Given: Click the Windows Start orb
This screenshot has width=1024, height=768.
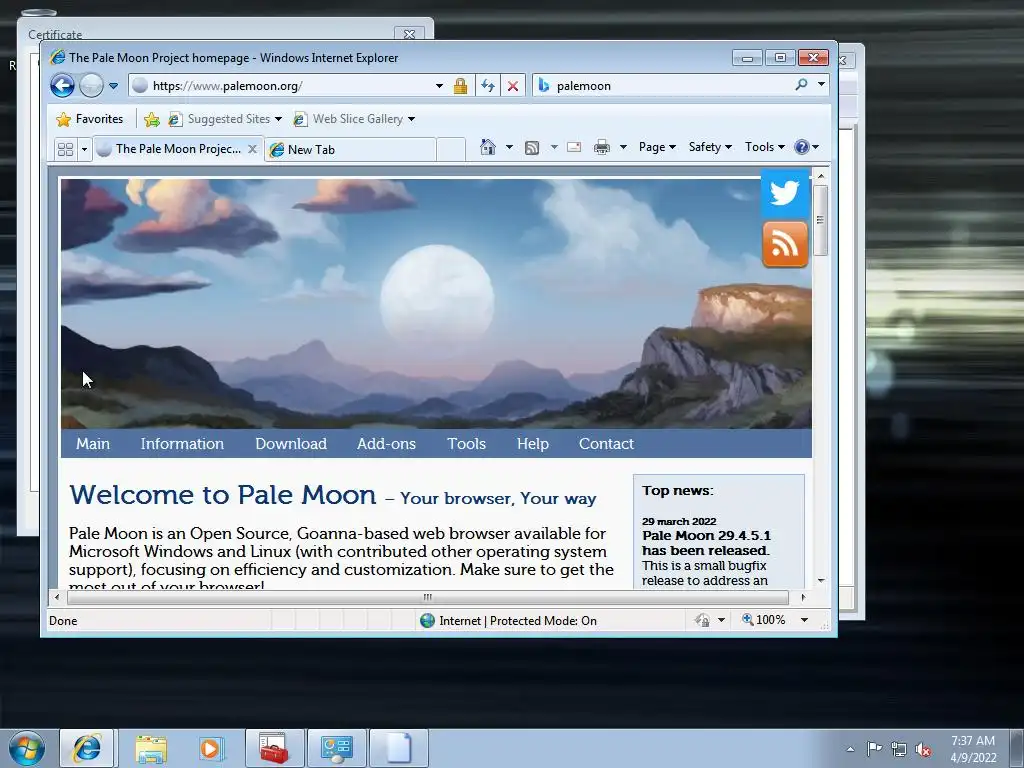Looking at the screenshot, I should [x=26, y=748].
